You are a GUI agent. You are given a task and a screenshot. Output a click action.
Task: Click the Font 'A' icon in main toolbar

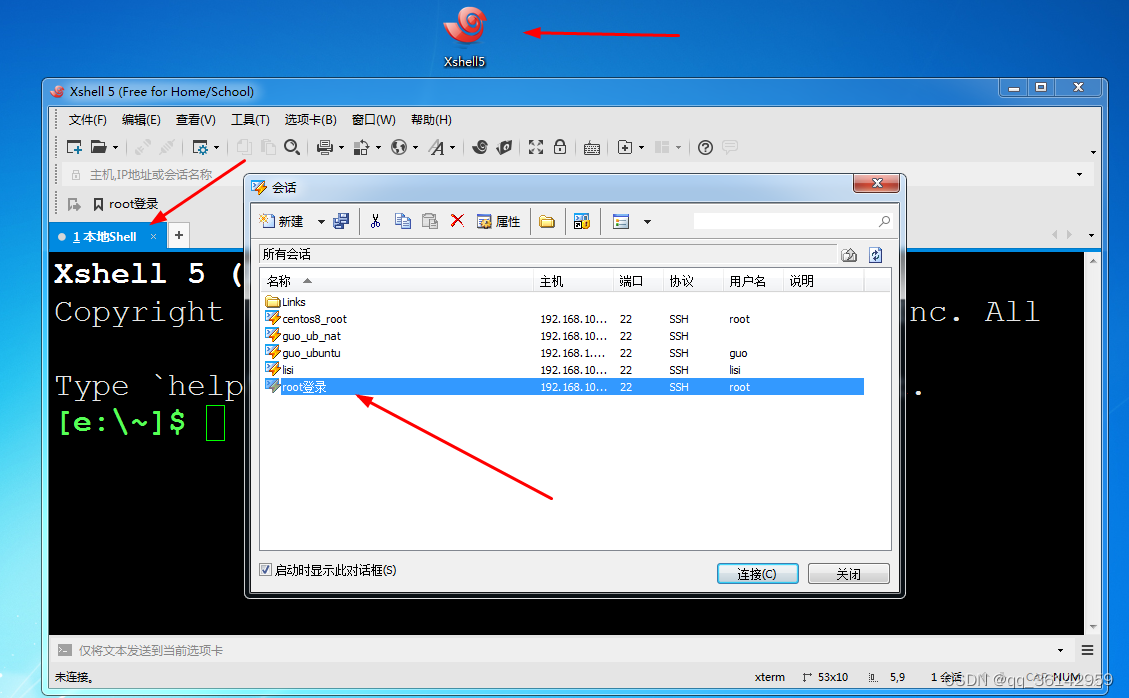click(x=436, y=147)
